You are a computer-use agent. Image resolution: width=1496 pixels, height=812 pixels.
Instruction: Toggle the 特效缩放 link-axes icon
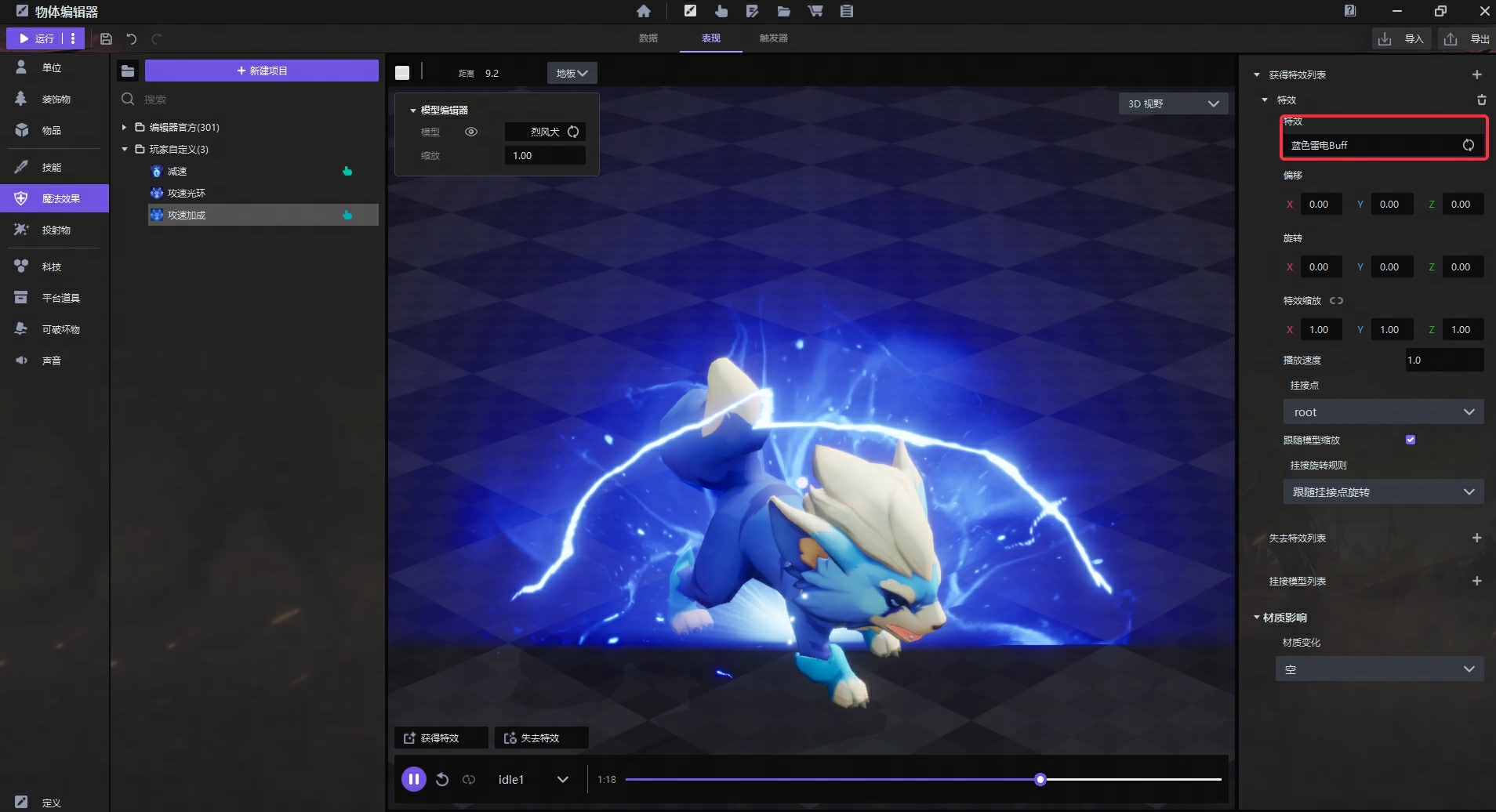coord(1337,300)
